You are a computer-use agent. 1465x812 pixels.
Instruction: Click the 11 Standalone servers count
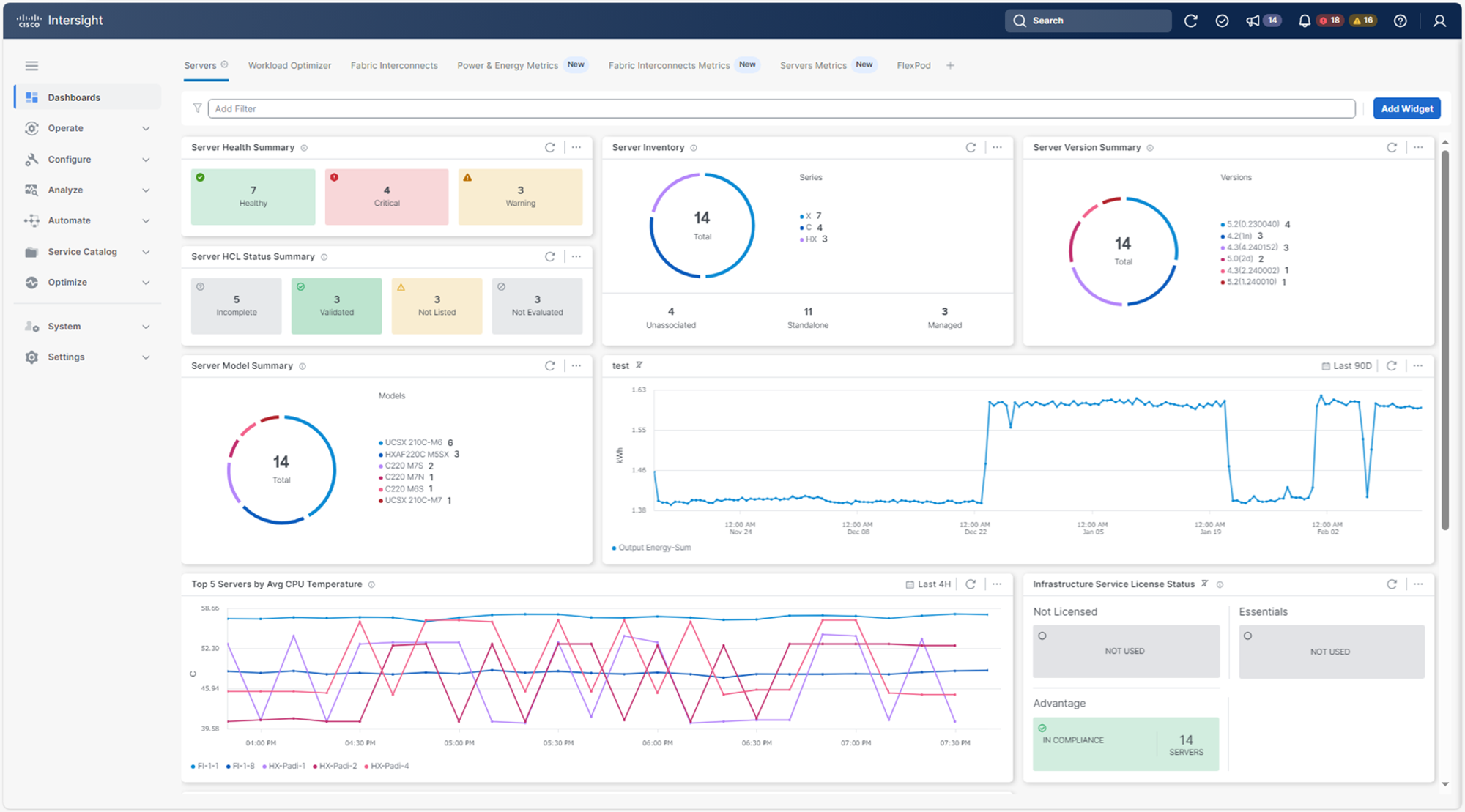807,318
